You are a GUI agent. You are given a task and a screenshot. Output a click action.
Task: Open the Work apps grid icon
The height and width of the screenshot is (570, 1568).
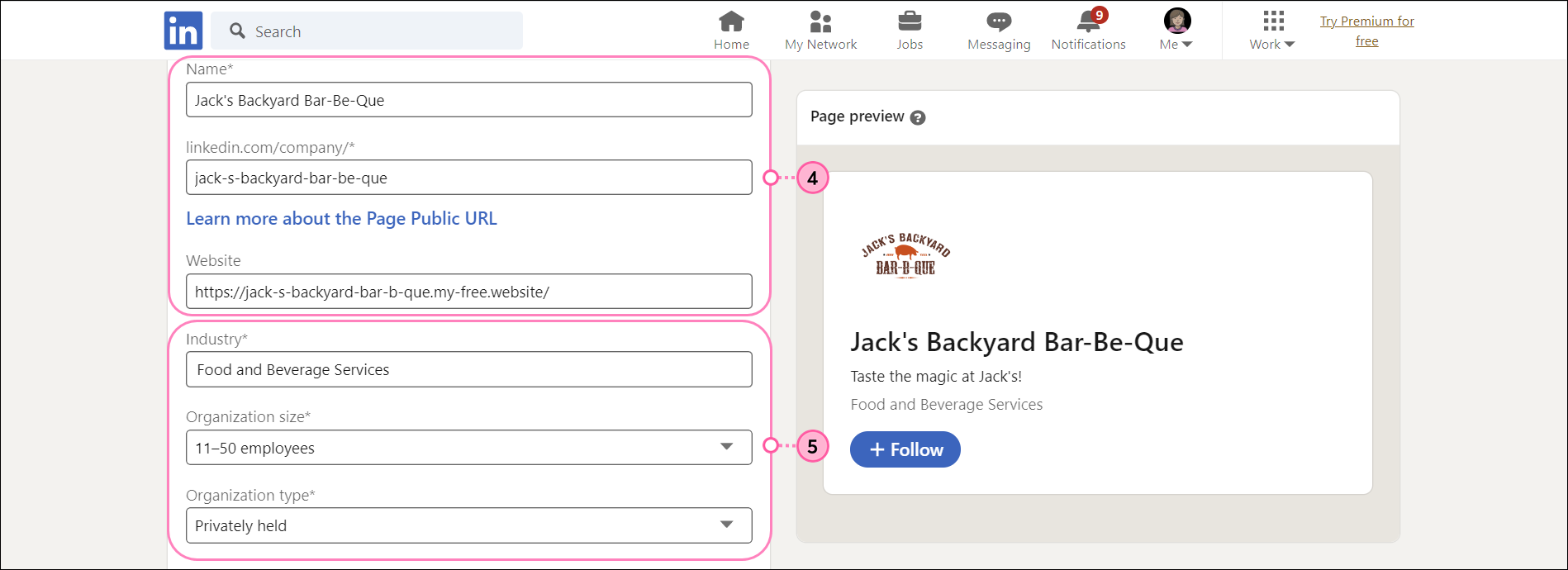[x=1273, y=21]
